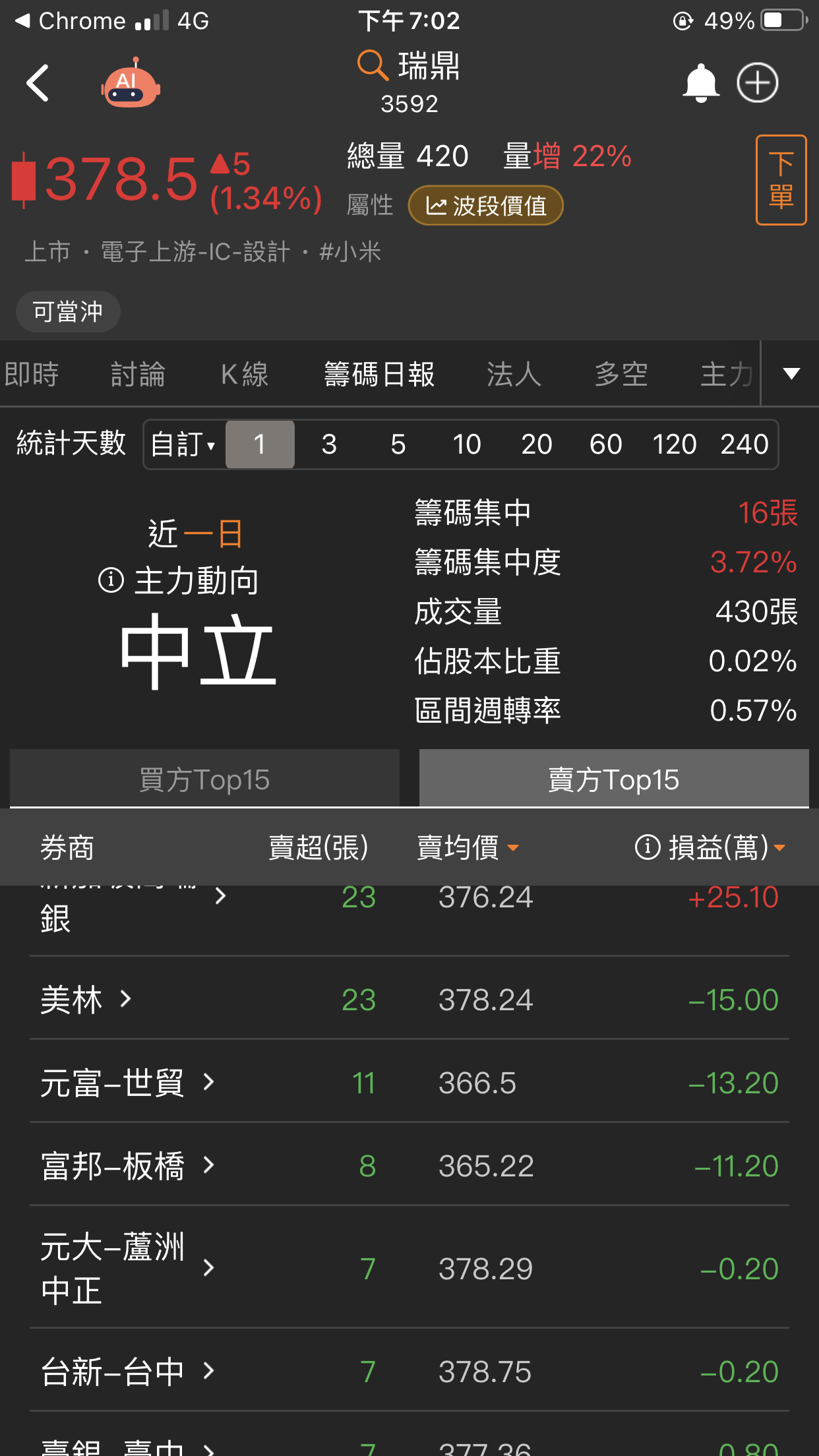Screen dimensions: 819x1456
Task: Open the price alert bell icon
Action: pos(700,83)
